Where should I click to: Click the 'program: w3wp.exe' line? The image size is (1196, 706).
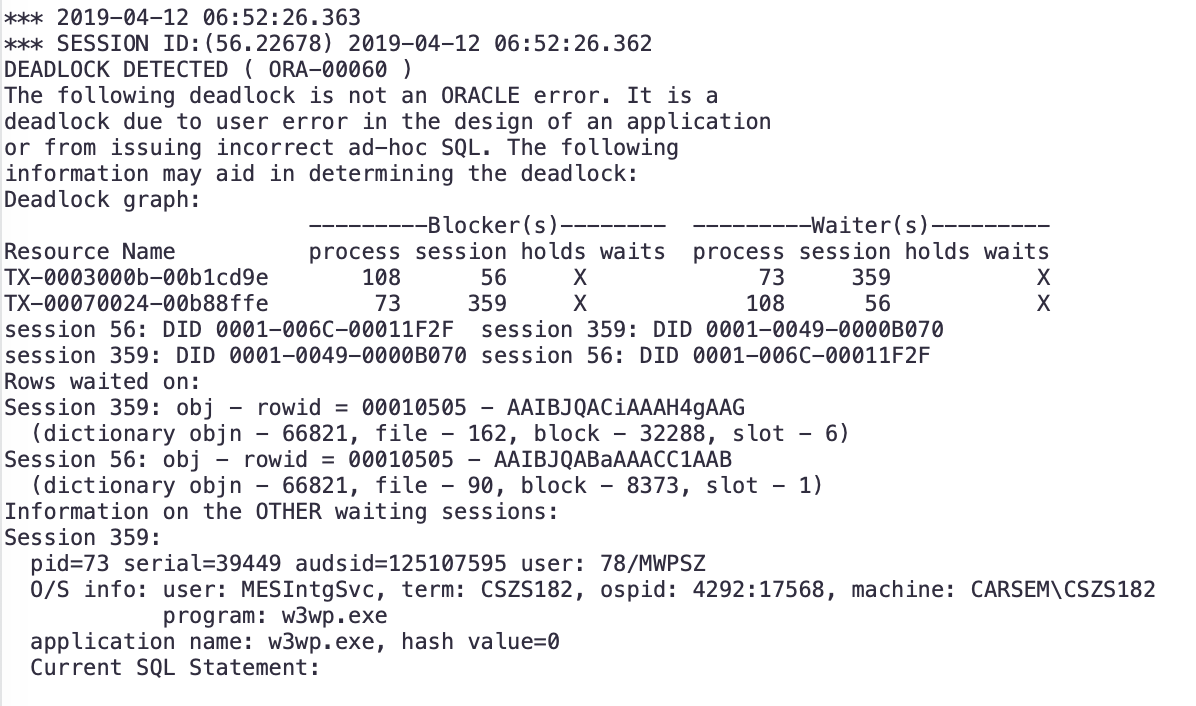pyautogui.click(x=275, y=615)
